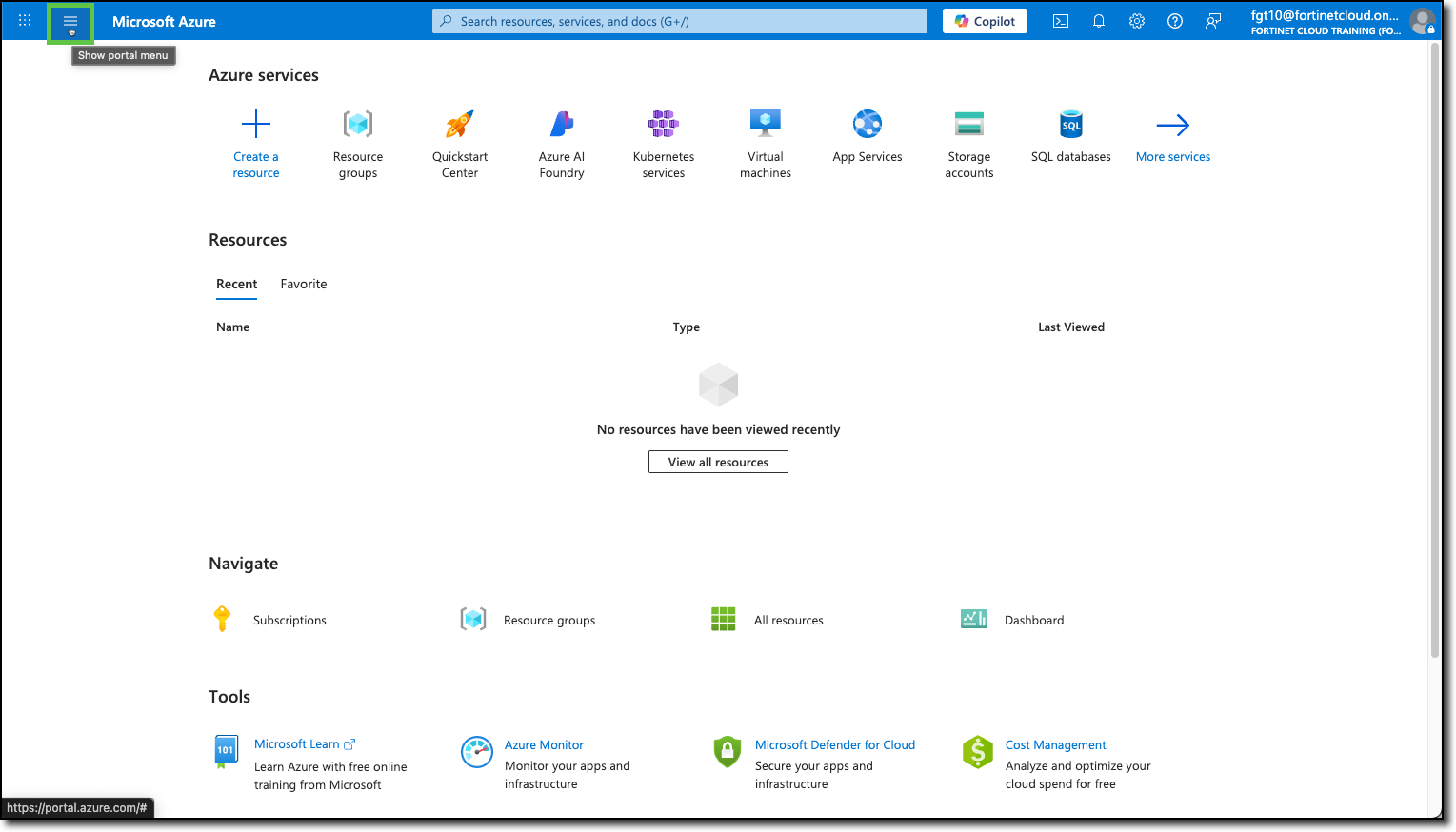The image size is (1456, 832).
Task: Click the View all resources button
Action: [x=718, y=462]
